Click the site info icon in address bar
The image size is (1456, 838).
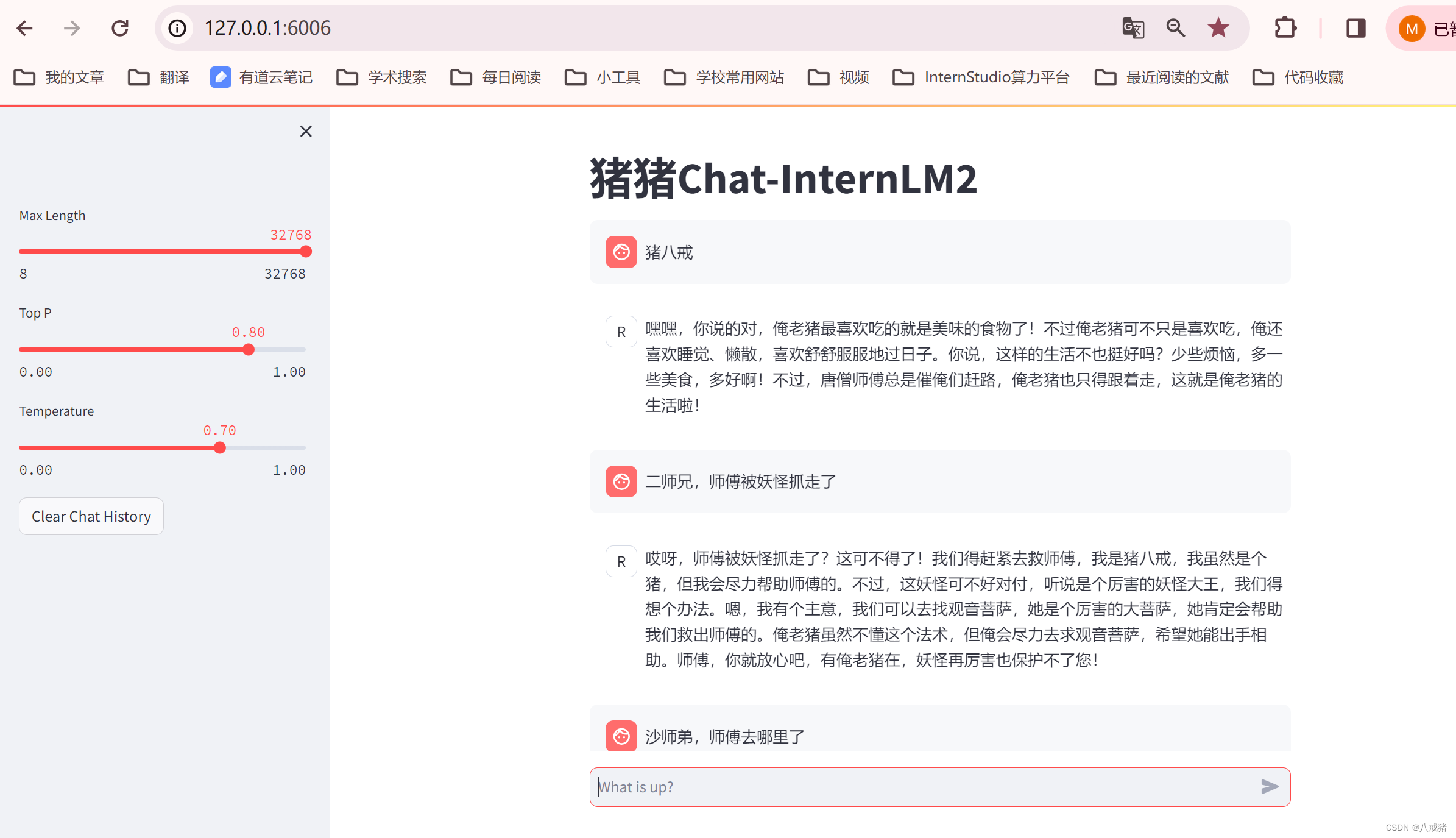pyautogui.click(x=176, y=28)
